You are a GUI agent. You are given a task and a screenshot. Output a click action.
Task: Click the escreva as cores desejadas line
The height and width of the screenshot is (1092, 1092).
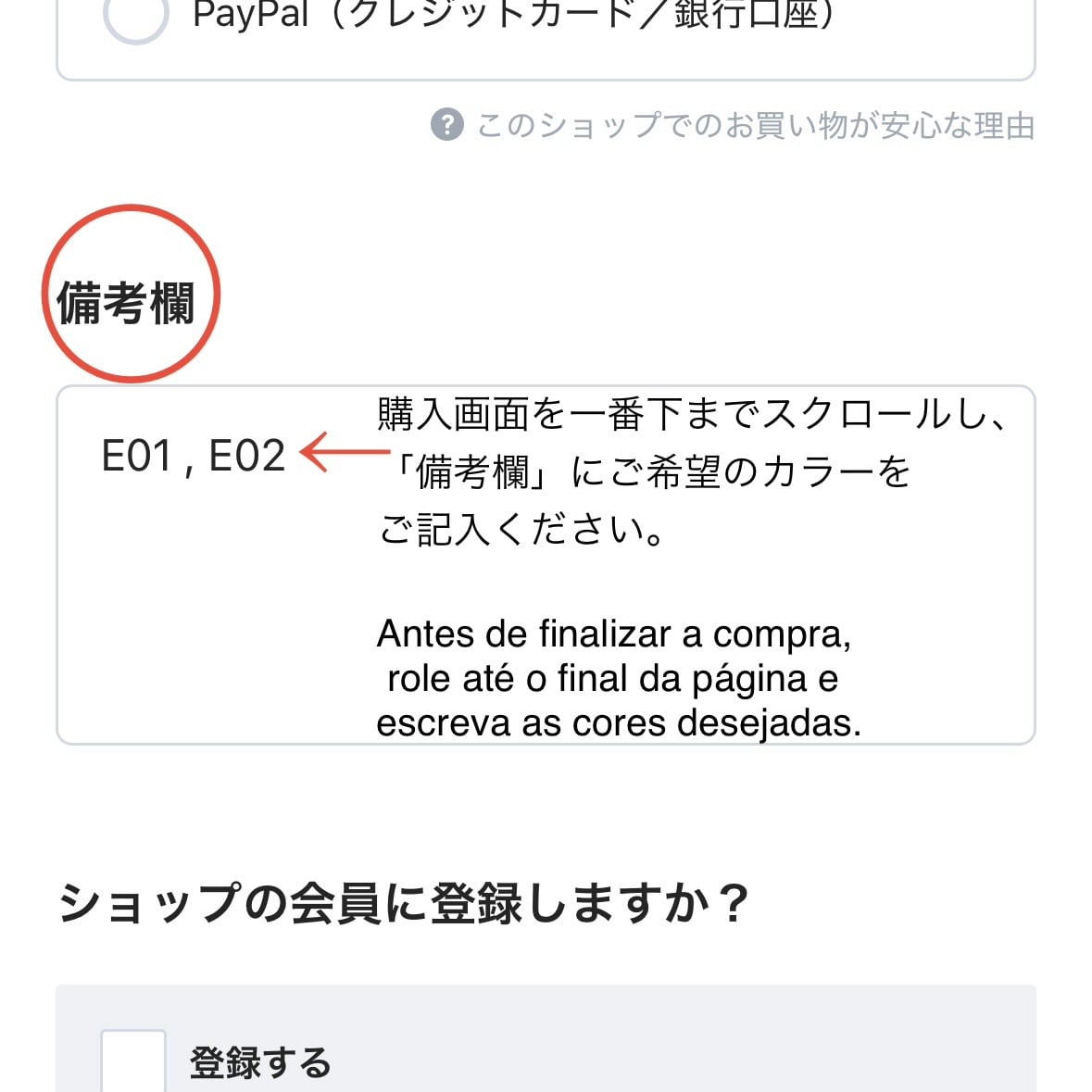pos(618,723)
